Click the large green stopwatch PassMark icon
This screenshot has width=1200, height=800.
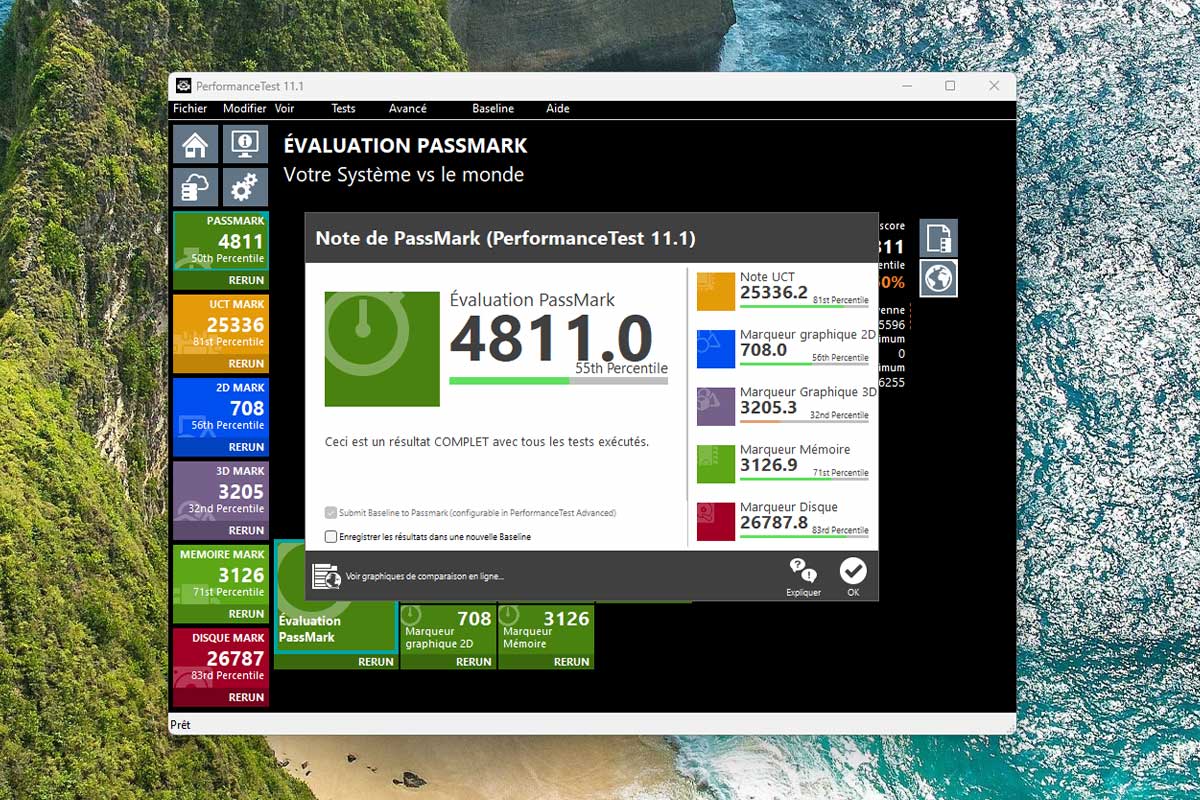pyautogui.click(x=382, y=349)
